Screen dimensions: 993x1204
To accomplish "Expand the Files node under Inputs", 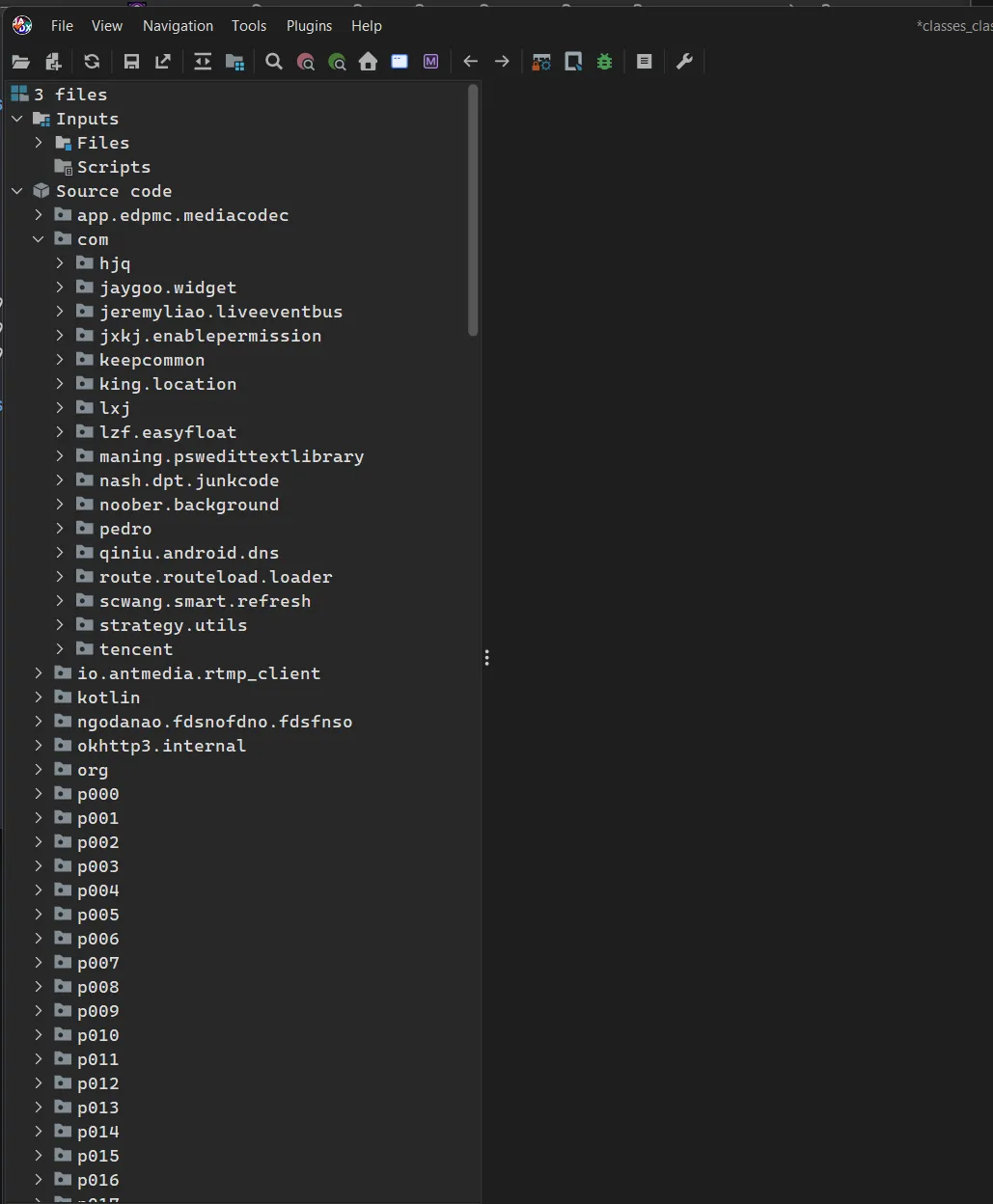I will click(x=39, y=143).
